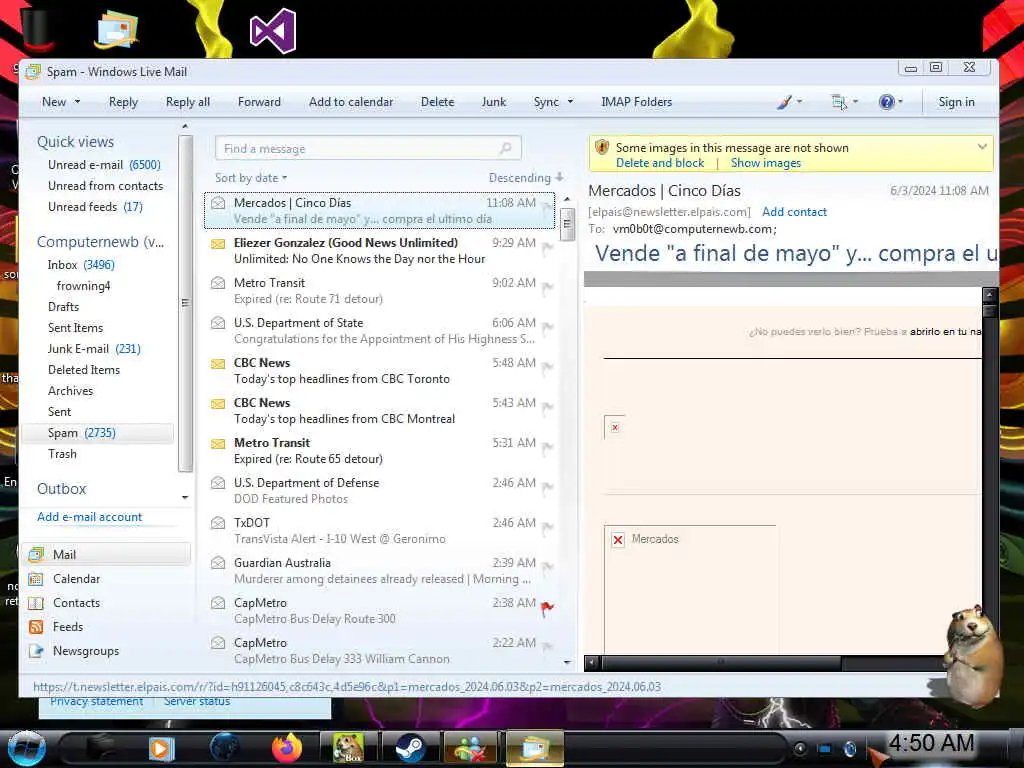Click the unread envelope icon beside Eliezer Gonzalez
Viewport: 1024px width, 768px height.
(x=218, y=244)
